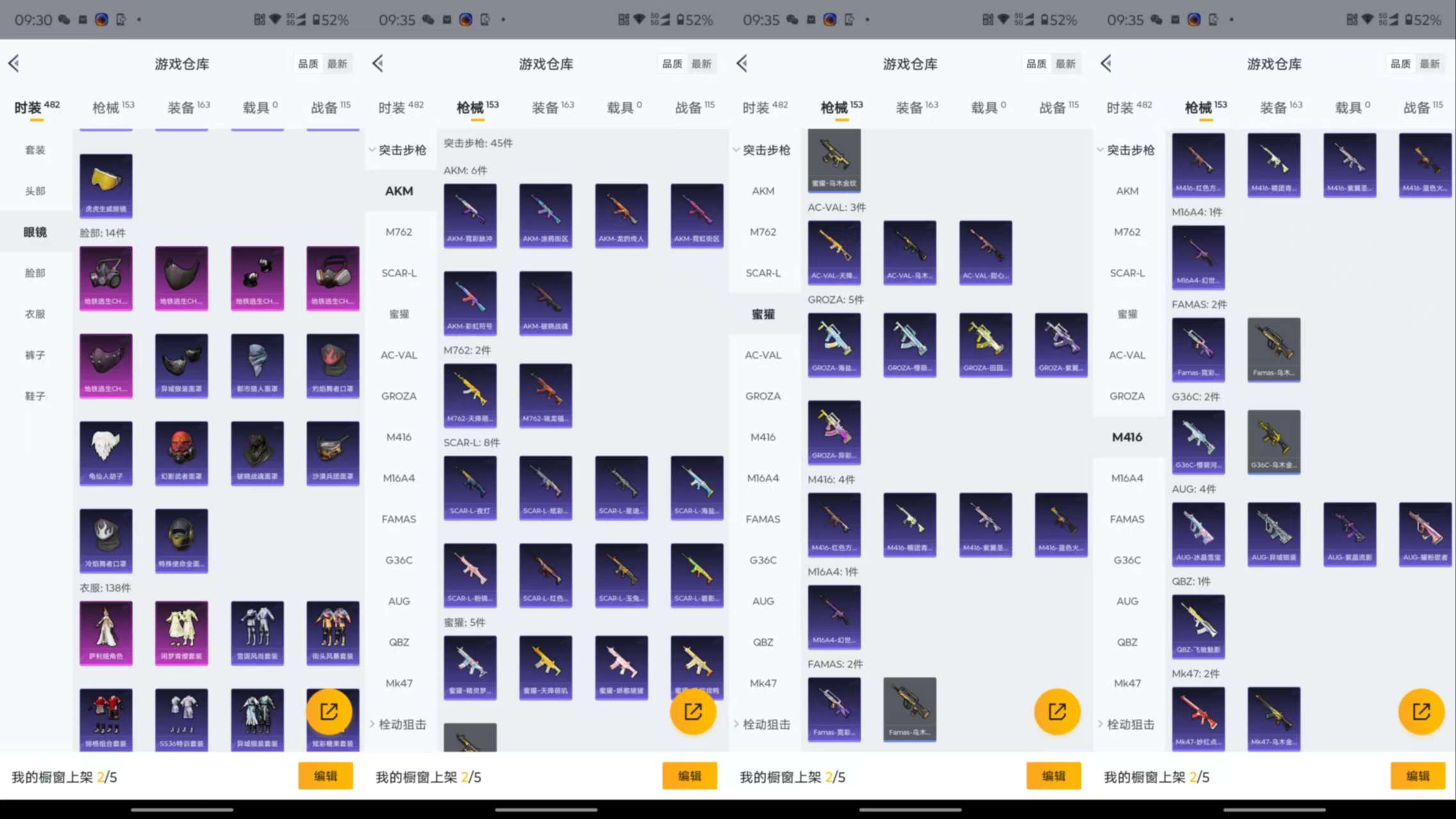Select the 蜜獾-乌木金纹 weapon card
Viewport: 1456px width, 819px height.
coord(834,160)
